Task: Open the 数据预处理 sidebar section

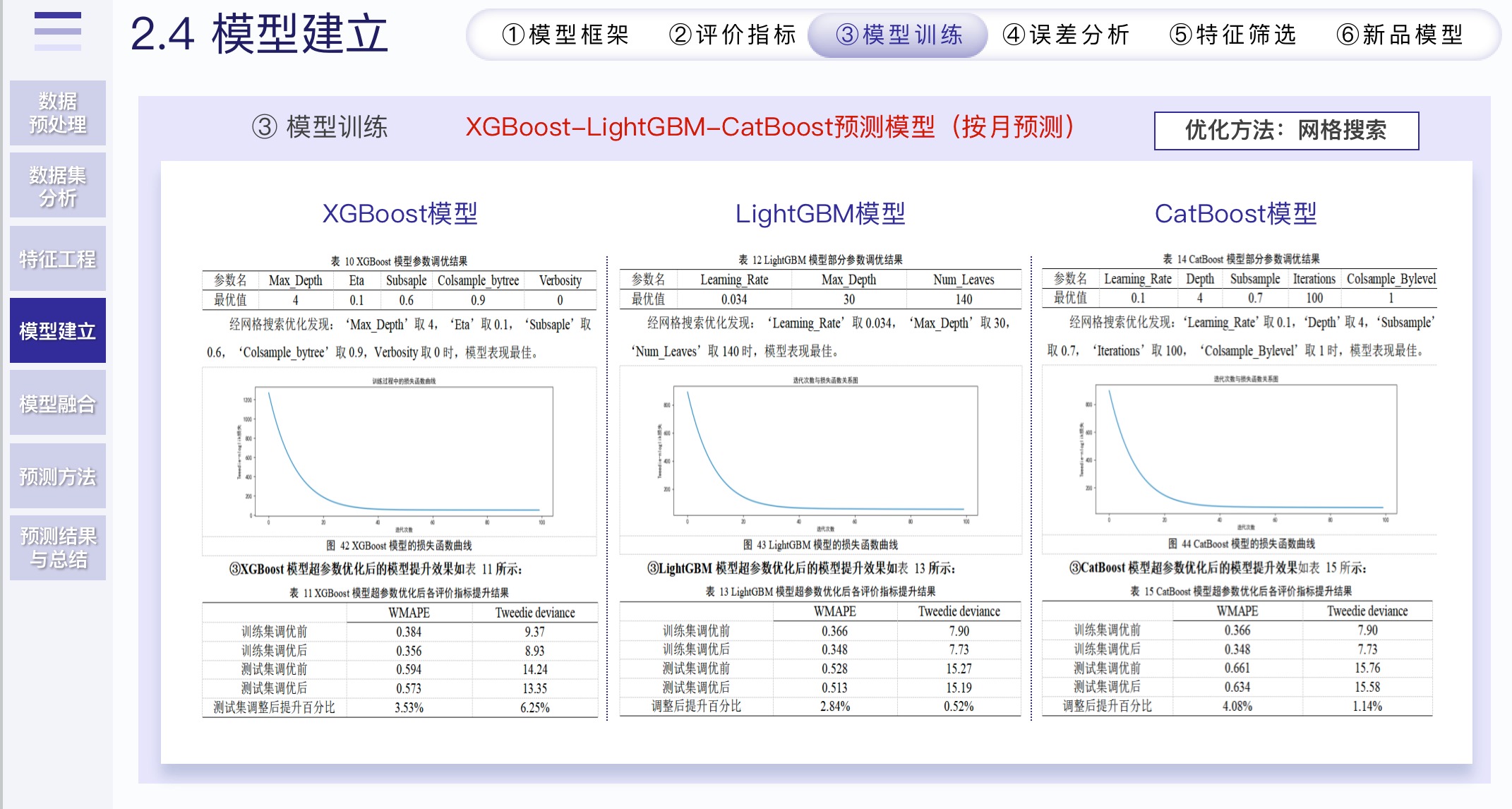Action: coord(58,113)
